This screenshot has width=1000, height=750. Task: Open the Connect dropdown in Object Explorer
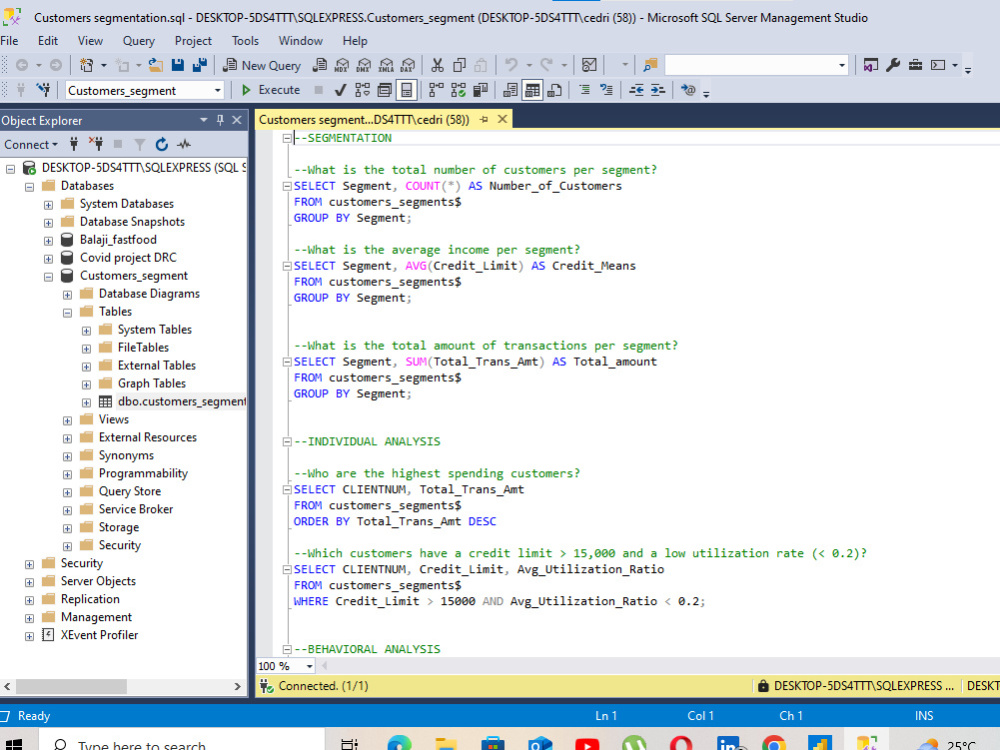click(31, 145)
